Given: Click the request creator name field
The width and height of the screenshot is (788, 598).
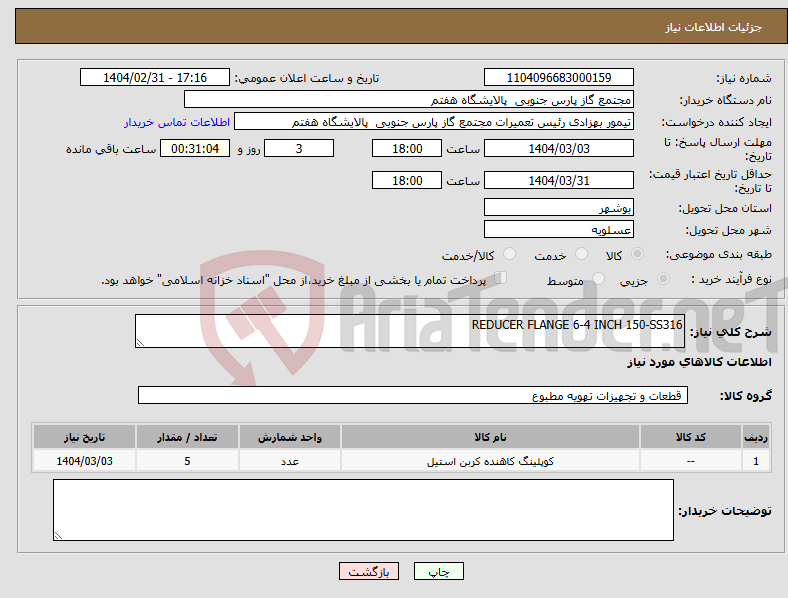Looking at the screenshot, I should coord(434,122).
